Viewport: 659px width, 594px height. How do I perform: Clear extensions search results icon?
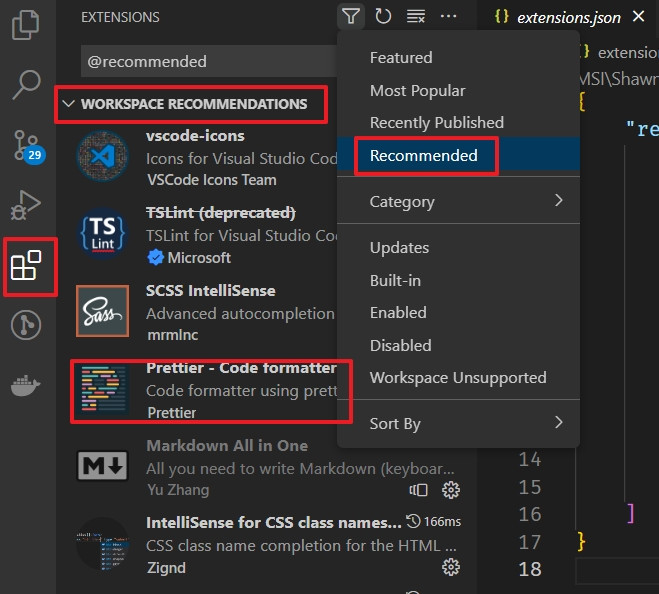pyautogui.click(x=416, y=17)
